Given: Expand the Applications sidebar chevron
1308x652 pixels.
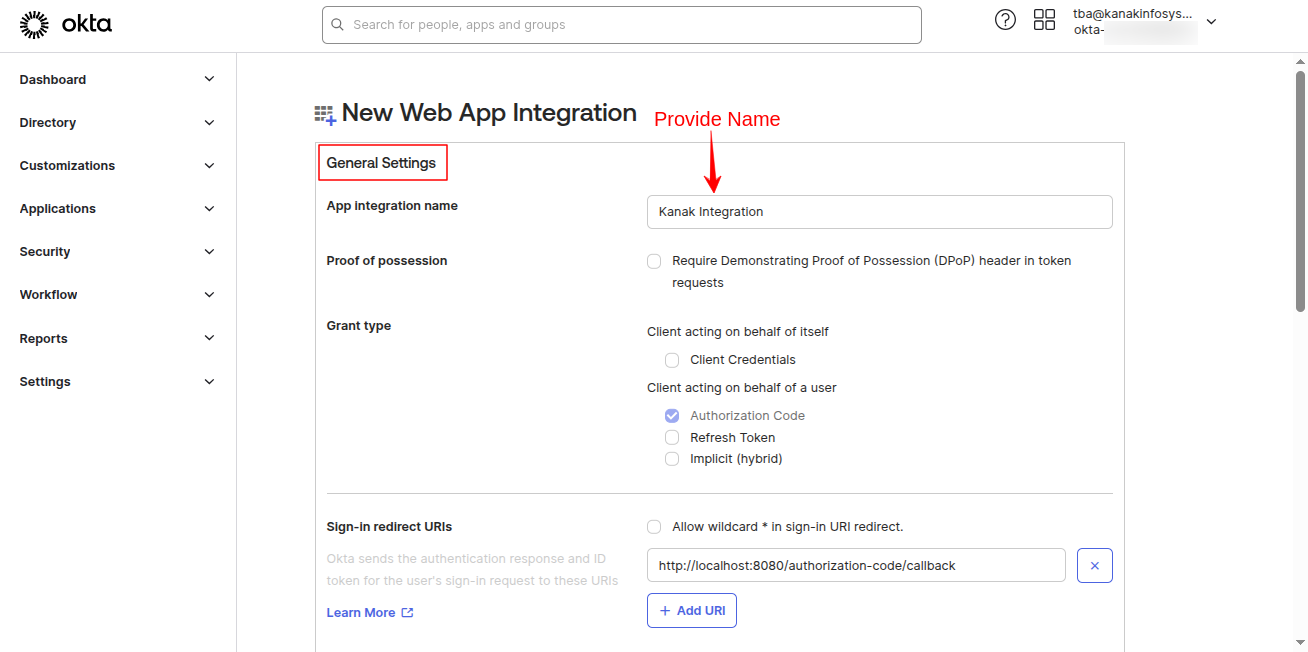Looking at the screenshot, I should [209, 209].
